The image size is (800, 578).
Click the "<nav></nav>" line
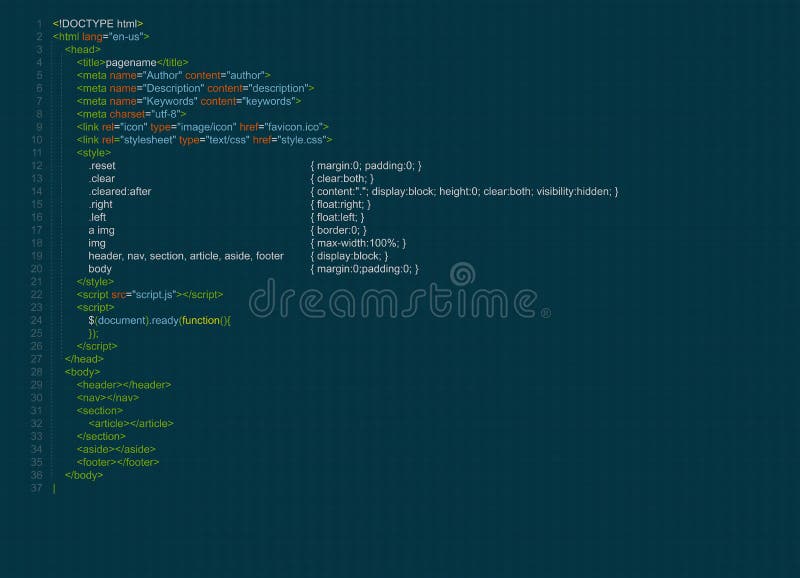tap(108, 398)
